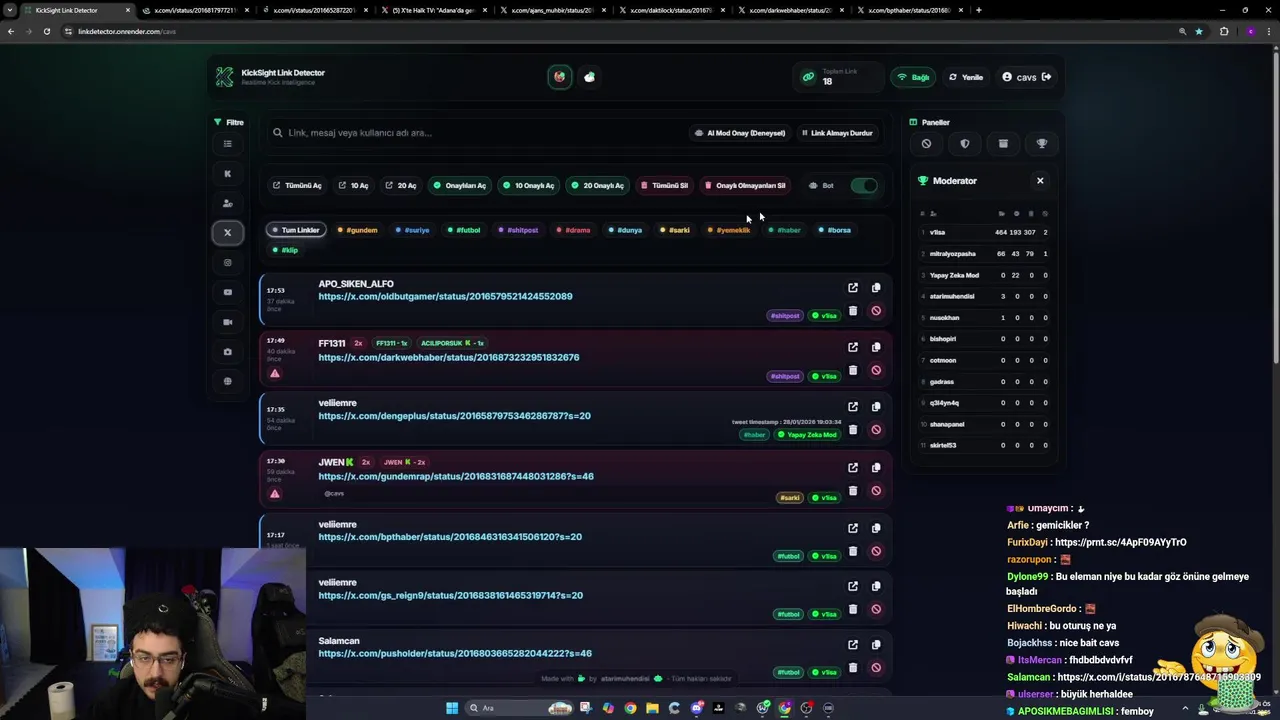Filter by #shitpost tag
The image size is (1280, 720).
(518, 230)
